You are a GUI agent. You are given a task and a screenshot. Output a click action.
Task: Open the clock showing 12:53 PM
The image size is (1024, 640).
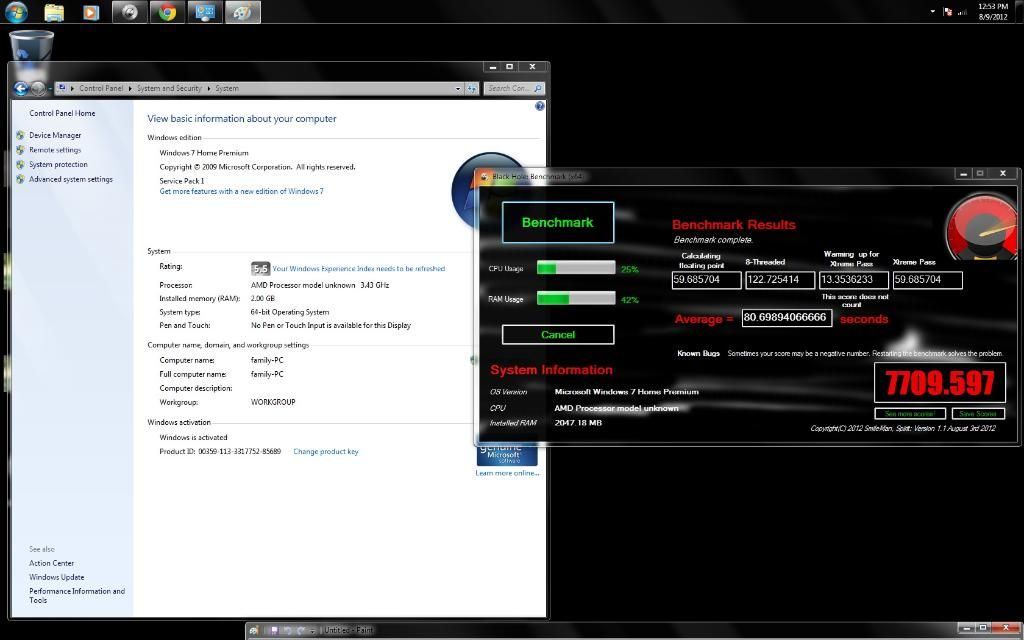pos(993,12)
